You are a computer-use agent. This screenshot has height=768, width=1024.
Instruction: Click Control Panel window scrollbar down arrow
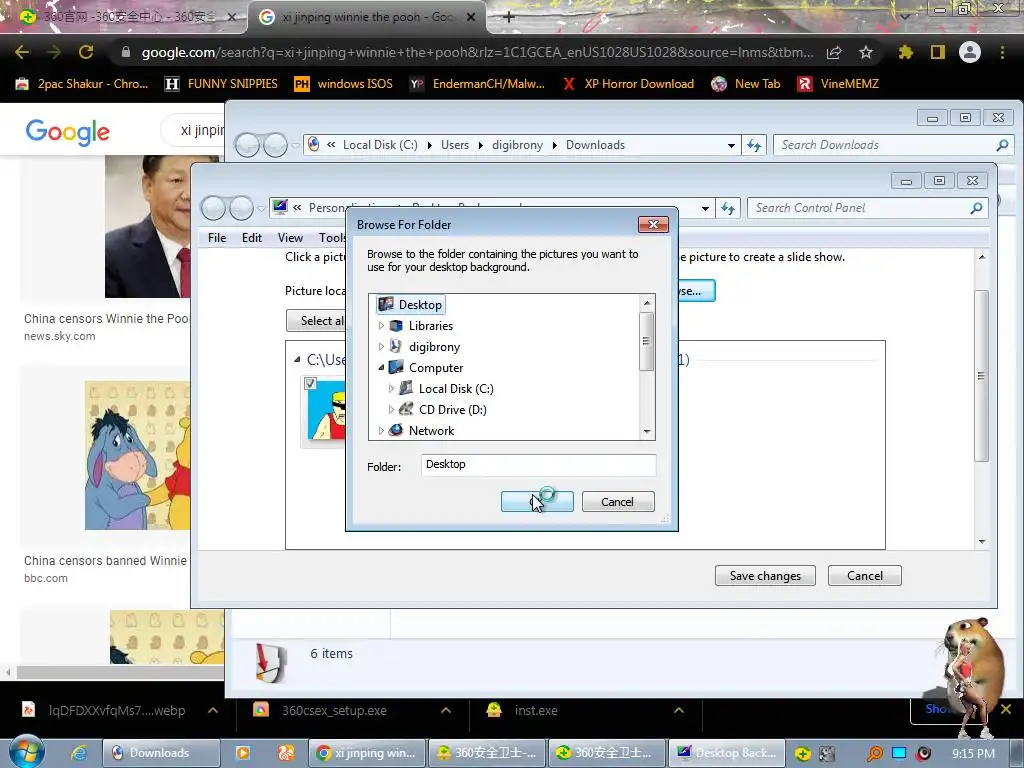tap(982, 541)
